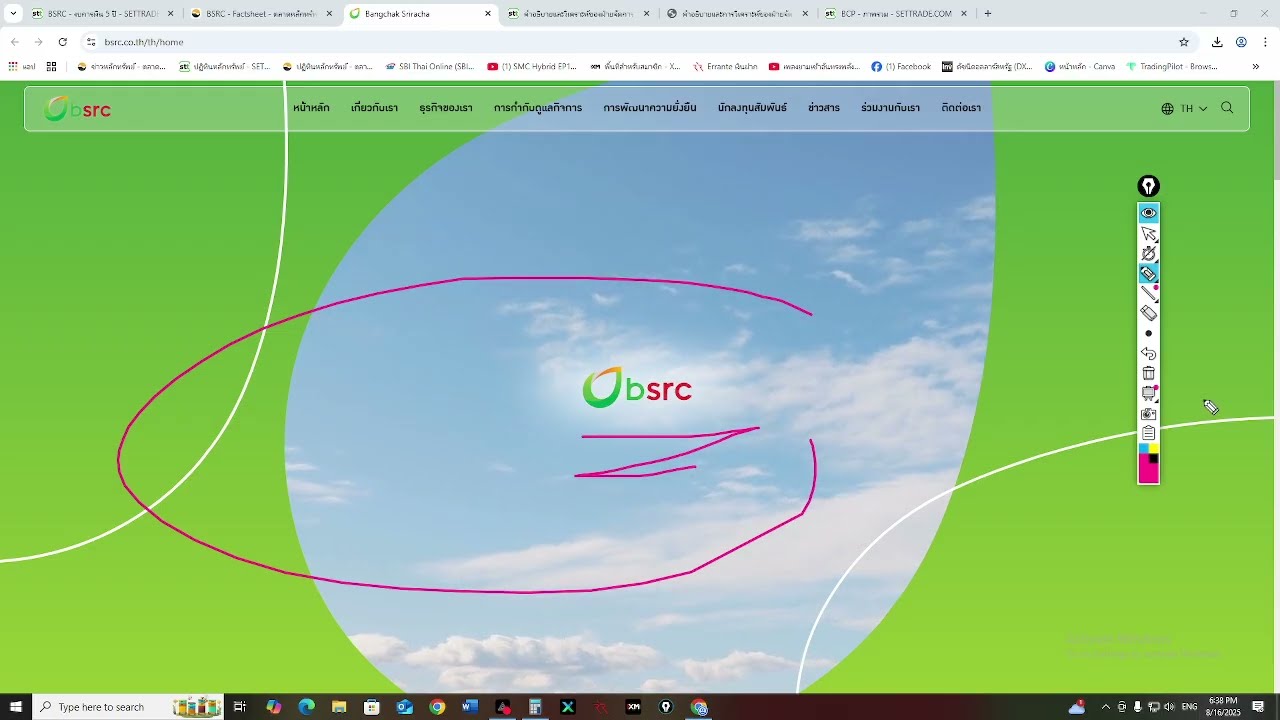Open the Errante bookmark

(725, 67)
